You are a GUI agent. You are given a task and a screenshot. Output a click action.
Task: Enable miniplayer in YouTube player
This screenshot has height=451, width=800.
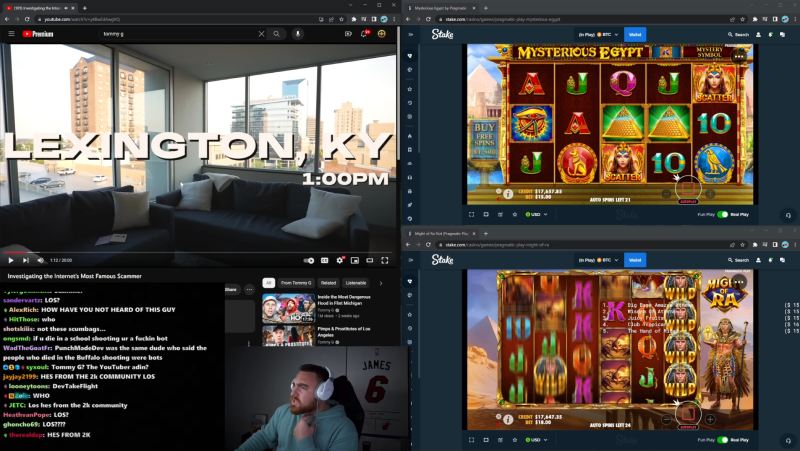pyautogui.click(x=355, y=260)
